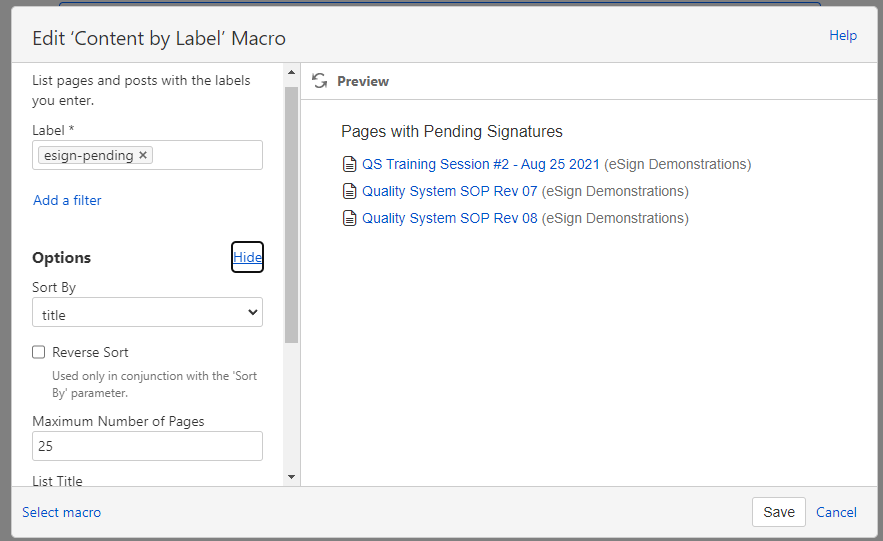Open Quality System SOP Rev 08 link
This screenshot has height=541, width=883.
point(449,218)
